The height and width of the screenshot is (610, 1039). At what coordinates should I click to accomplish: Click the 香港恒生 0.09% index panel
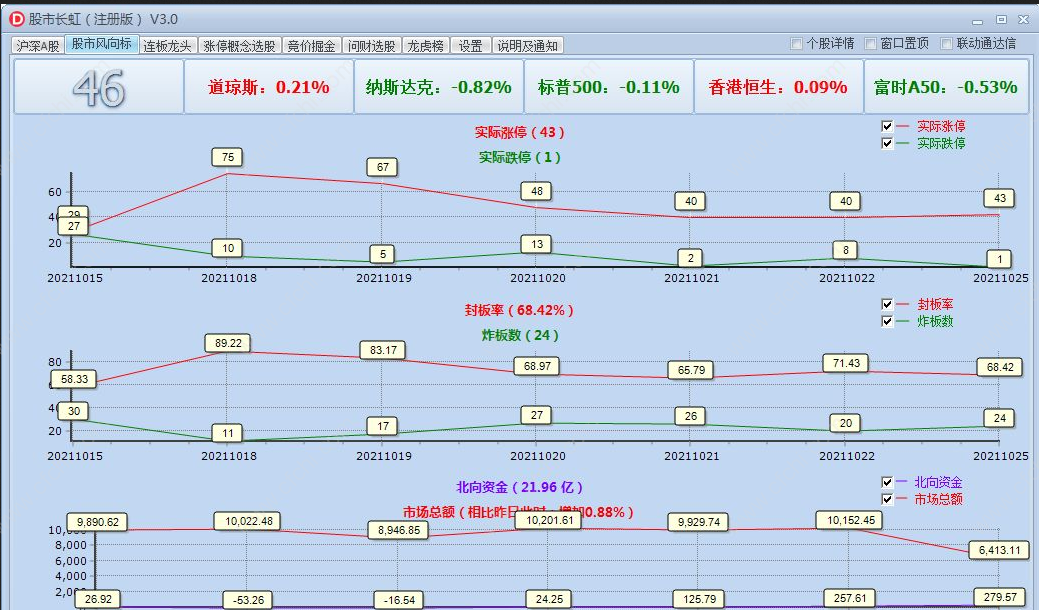[778, 87]
